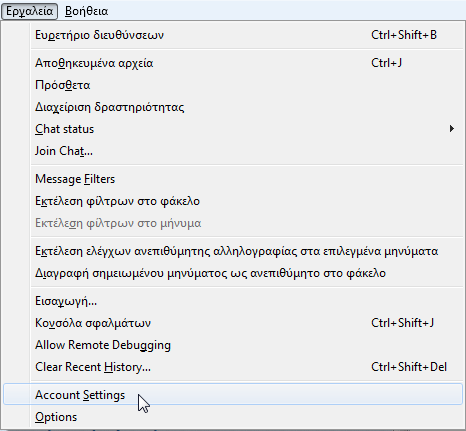Open the Βοήθεια menu

point(86,11)
